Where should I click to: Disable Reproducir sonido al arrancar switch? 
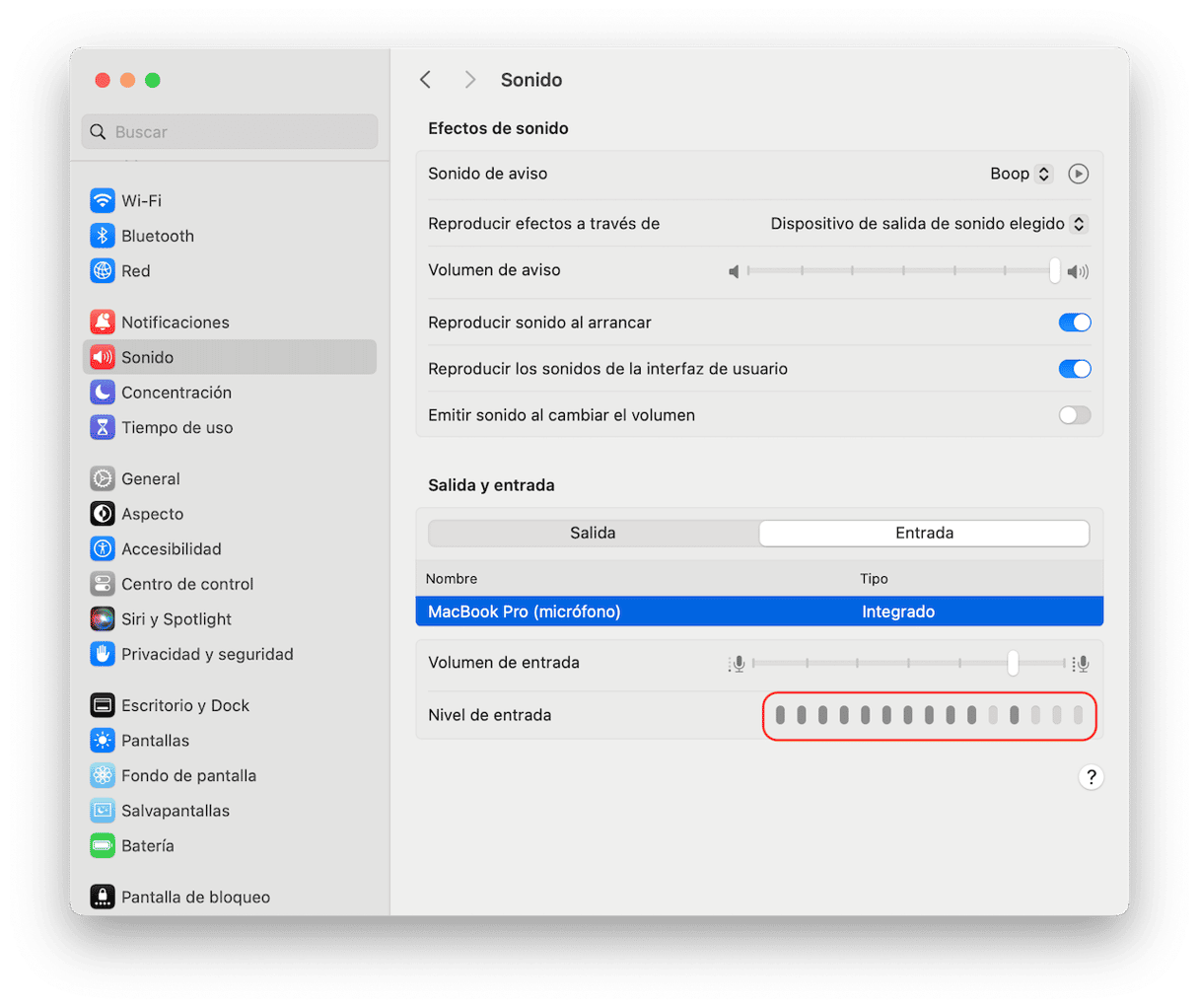click(1074, 323)
